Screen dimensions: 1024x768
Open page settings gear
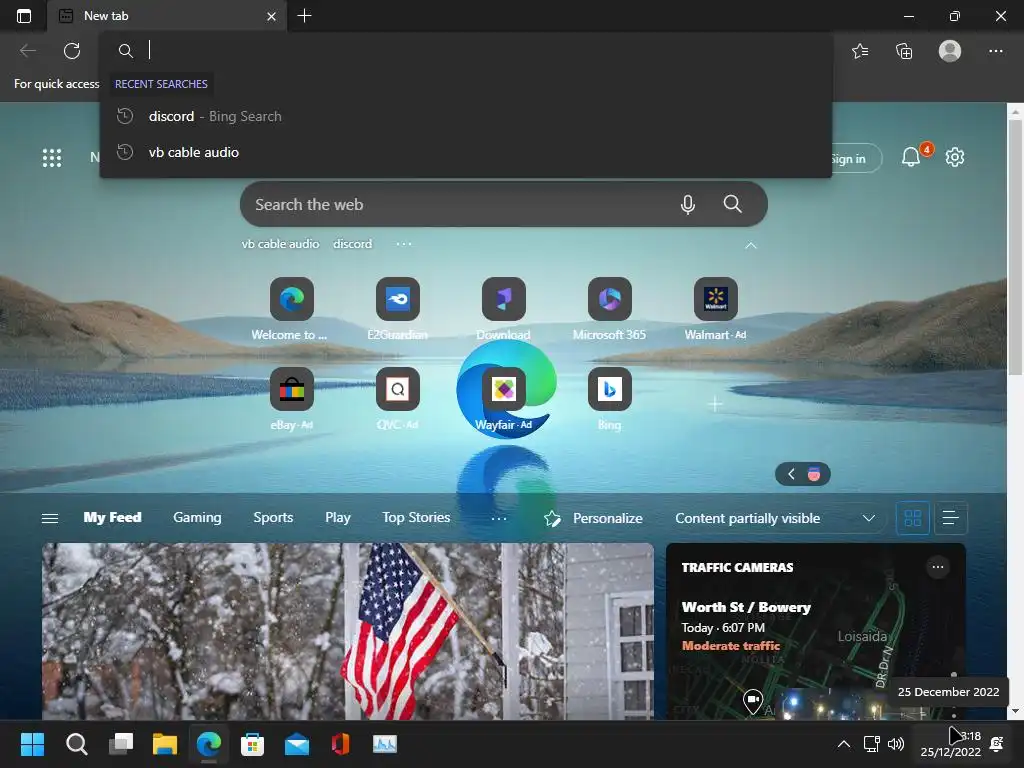tap(955, 157)
